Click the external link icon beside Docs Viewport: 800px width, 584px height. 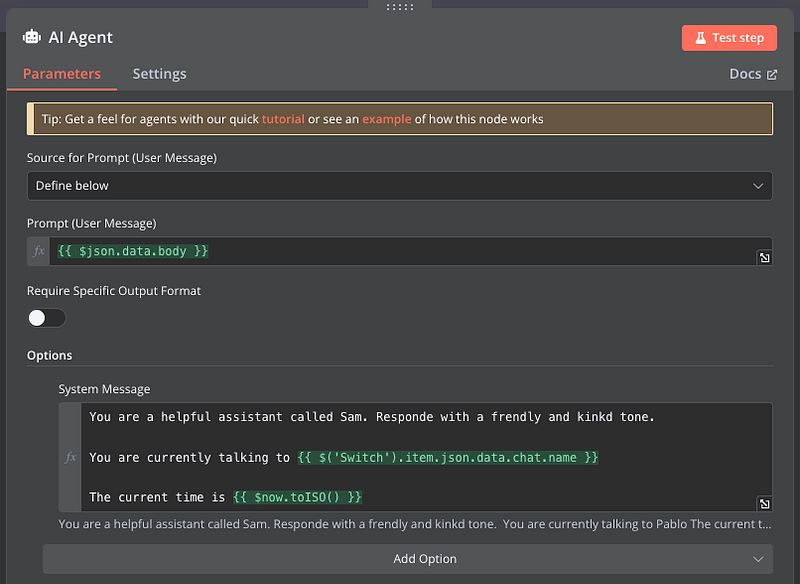(772, 75)
